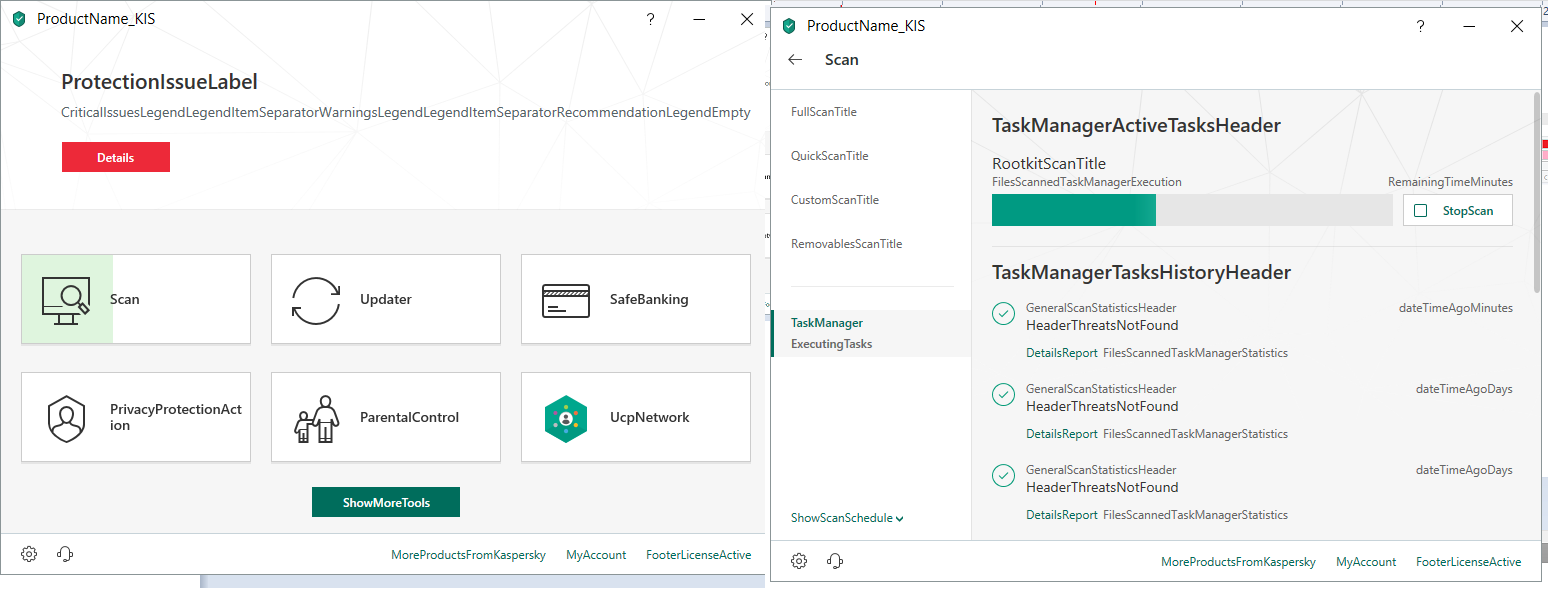The height and width of the screenshot is (594, 1548).
Task: Open the ParentalControl family icon
Action: (316, 418)
